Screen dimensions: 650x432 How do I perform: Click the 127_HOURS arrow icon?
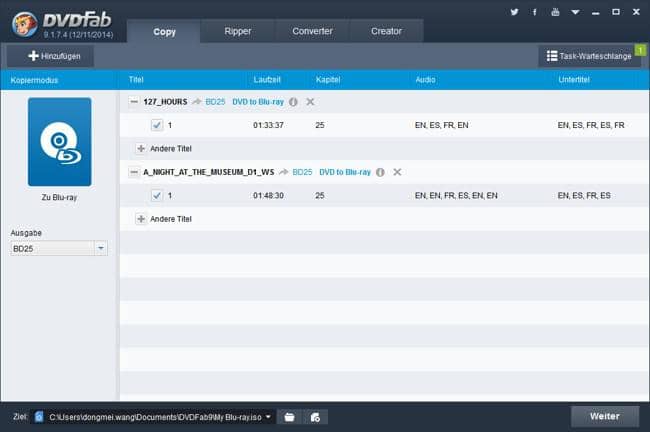pyautogui.click(x=196, y=102)
